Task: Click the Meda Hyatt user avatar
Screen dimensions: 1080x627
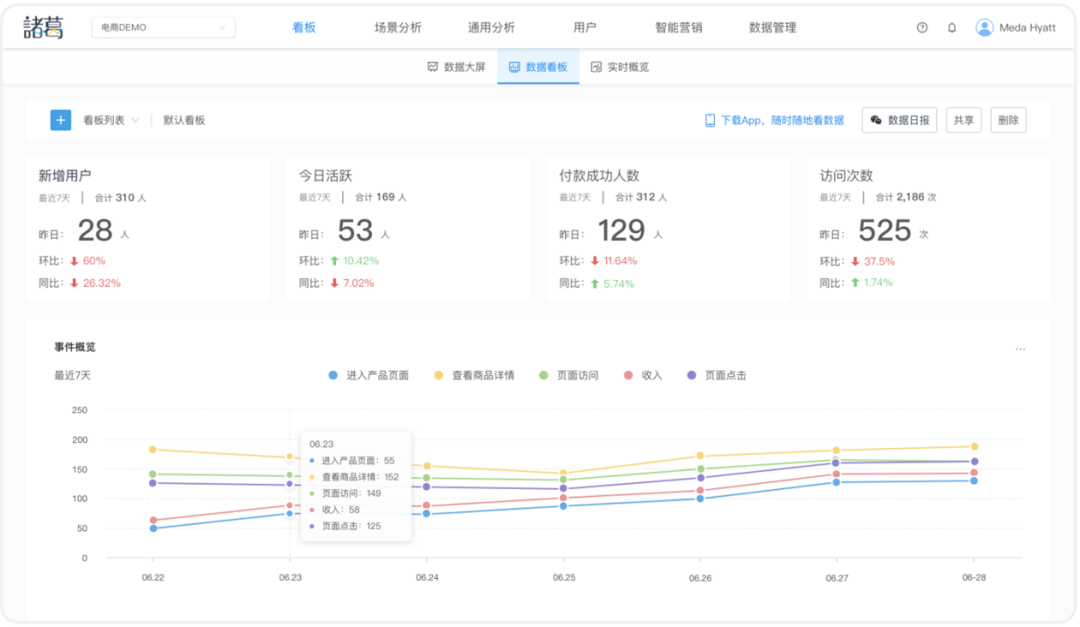Action: tap(985, 28)
